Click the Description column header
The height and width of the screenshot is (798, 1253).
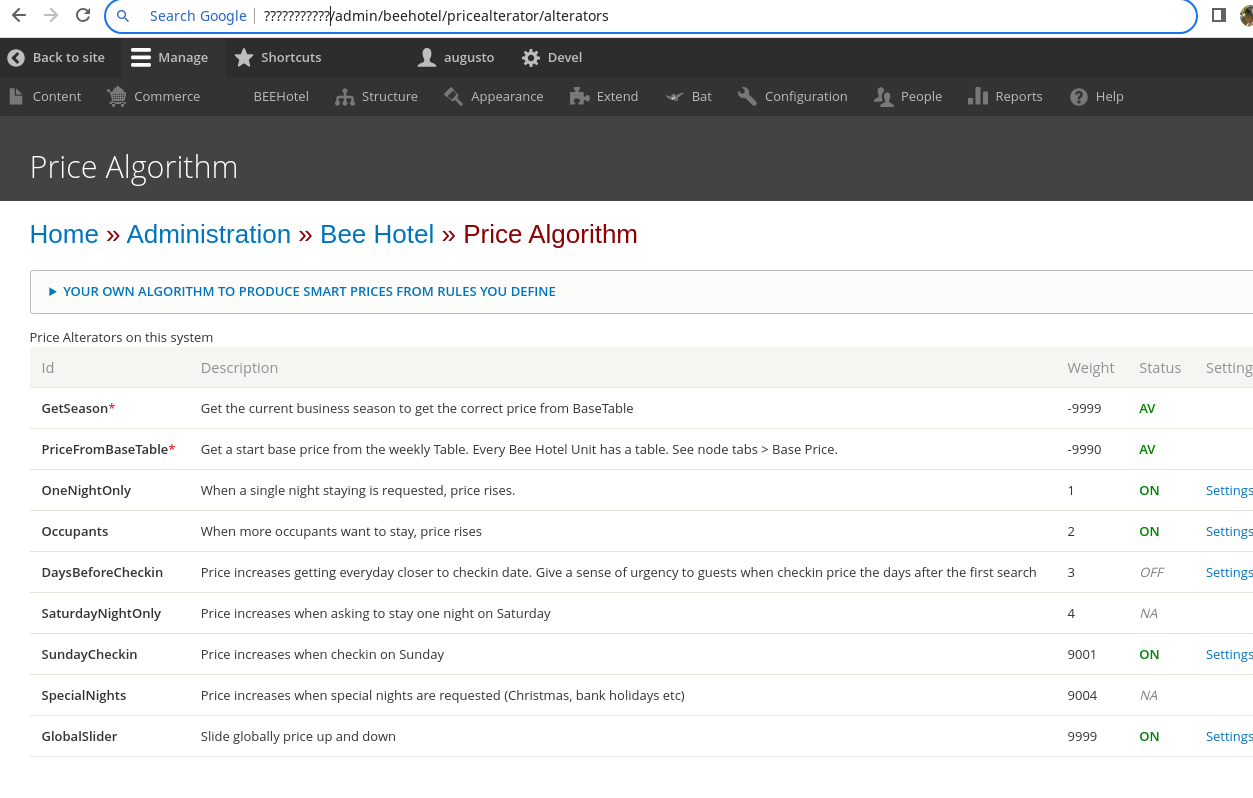(239, 368)
